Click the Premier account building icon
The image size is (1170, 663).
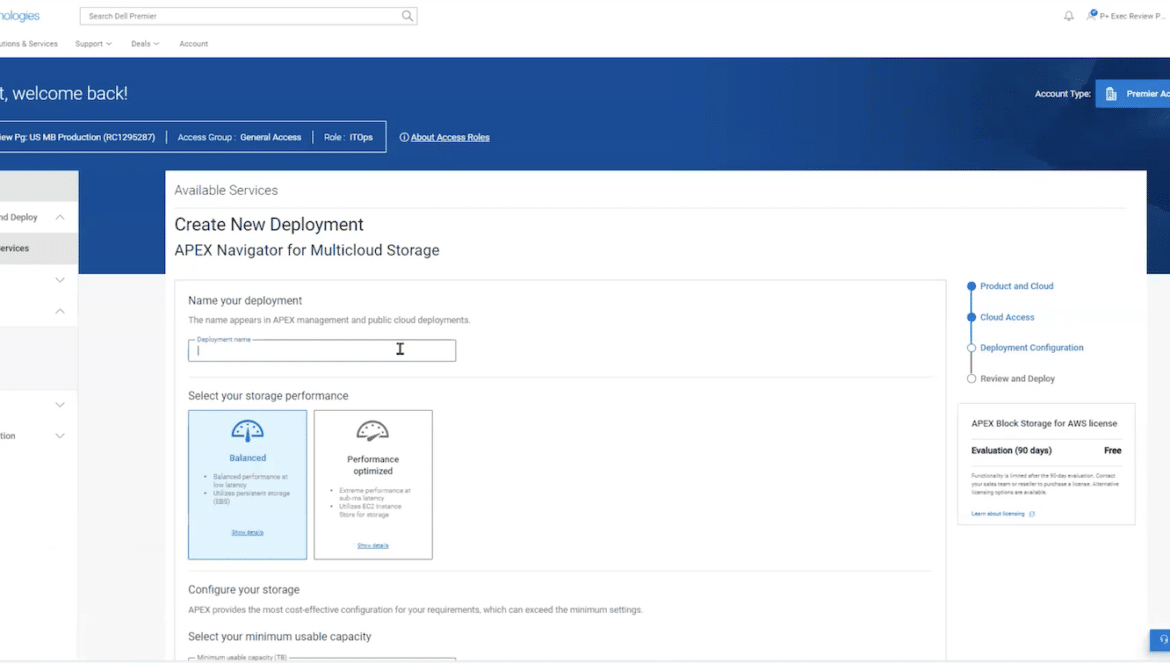pyautogui.click(x=1111, y=94)
